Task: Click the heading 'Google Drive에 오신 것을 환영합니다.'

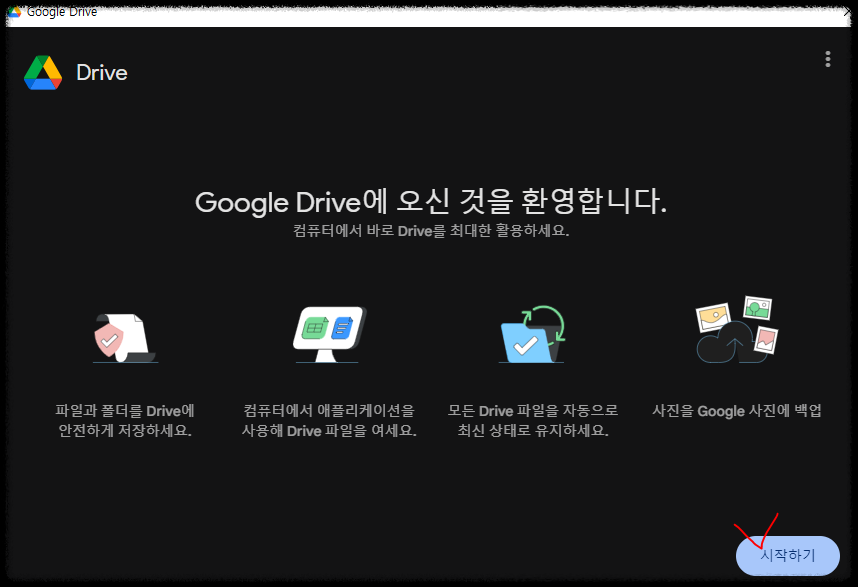Action: tap(431, 201)
